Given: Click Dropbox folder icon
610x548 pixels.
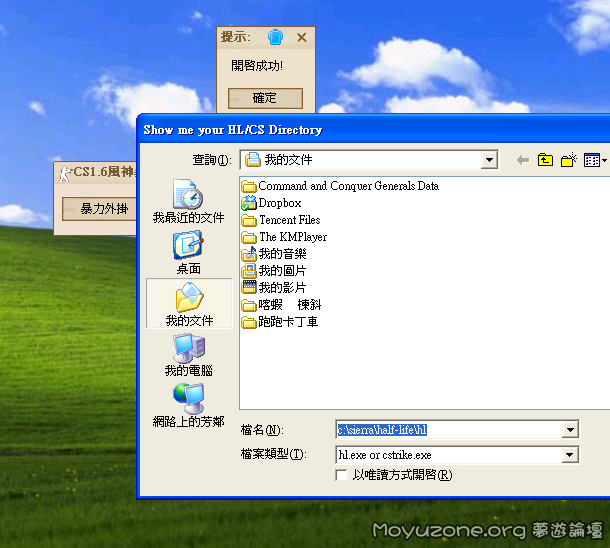Looking at the screenshot, I should 249,203.
